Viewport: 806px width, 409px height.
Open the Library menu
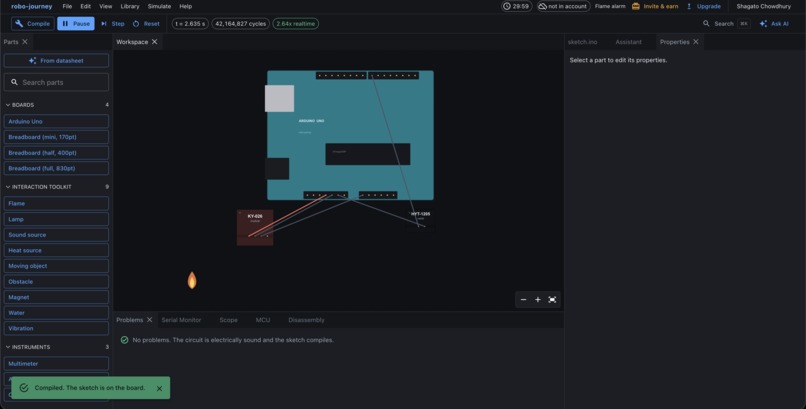(x=130, y=6)
